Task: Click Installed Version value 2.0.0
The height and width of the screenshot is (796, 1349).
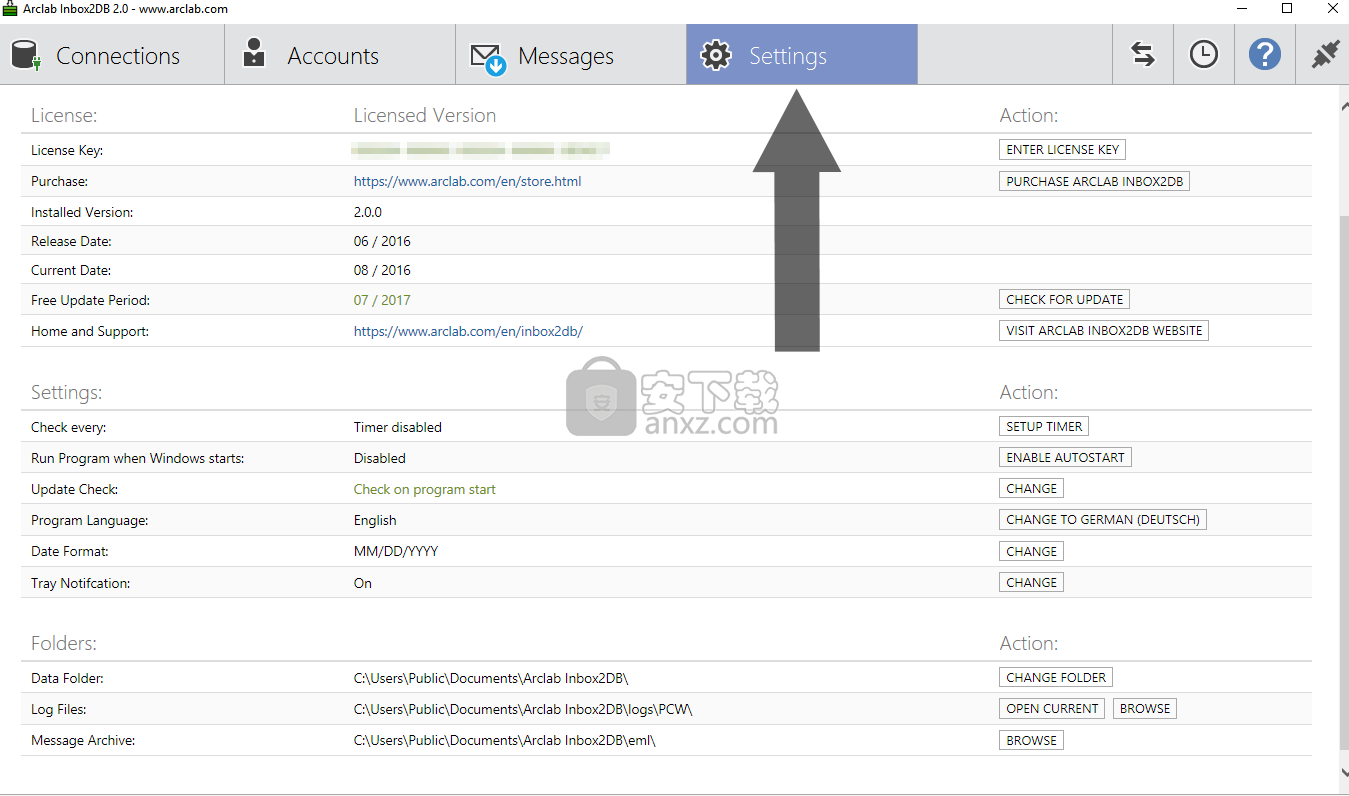Action: (x=367, y=212)
